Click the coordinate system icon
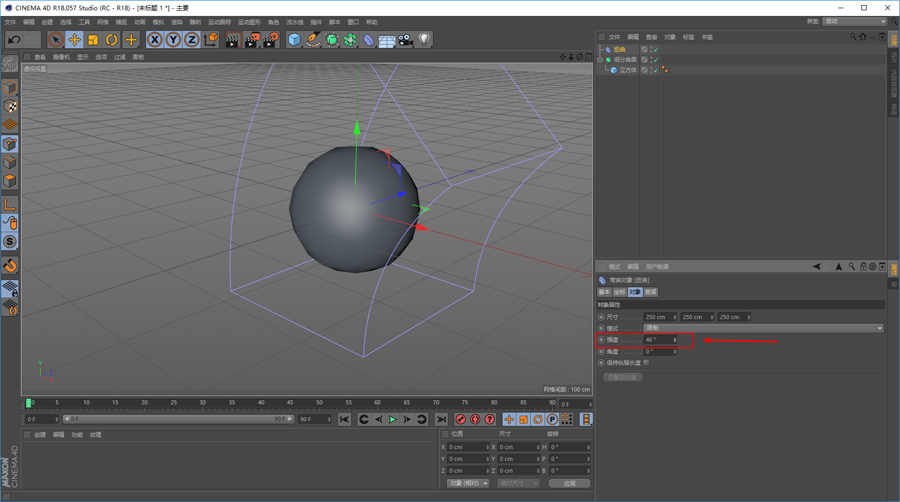900x502 pixels. coord(211,40)
